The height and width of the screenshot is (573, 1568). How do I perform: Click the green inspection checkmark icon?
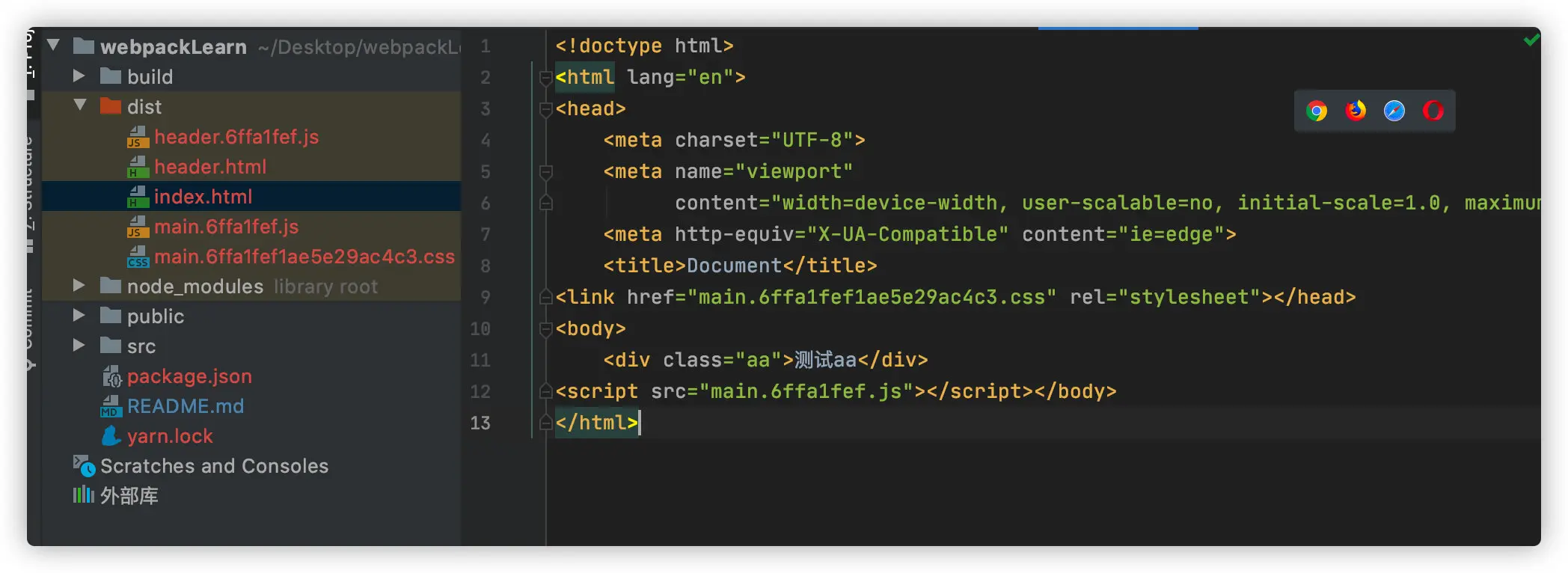[1531, 40]
